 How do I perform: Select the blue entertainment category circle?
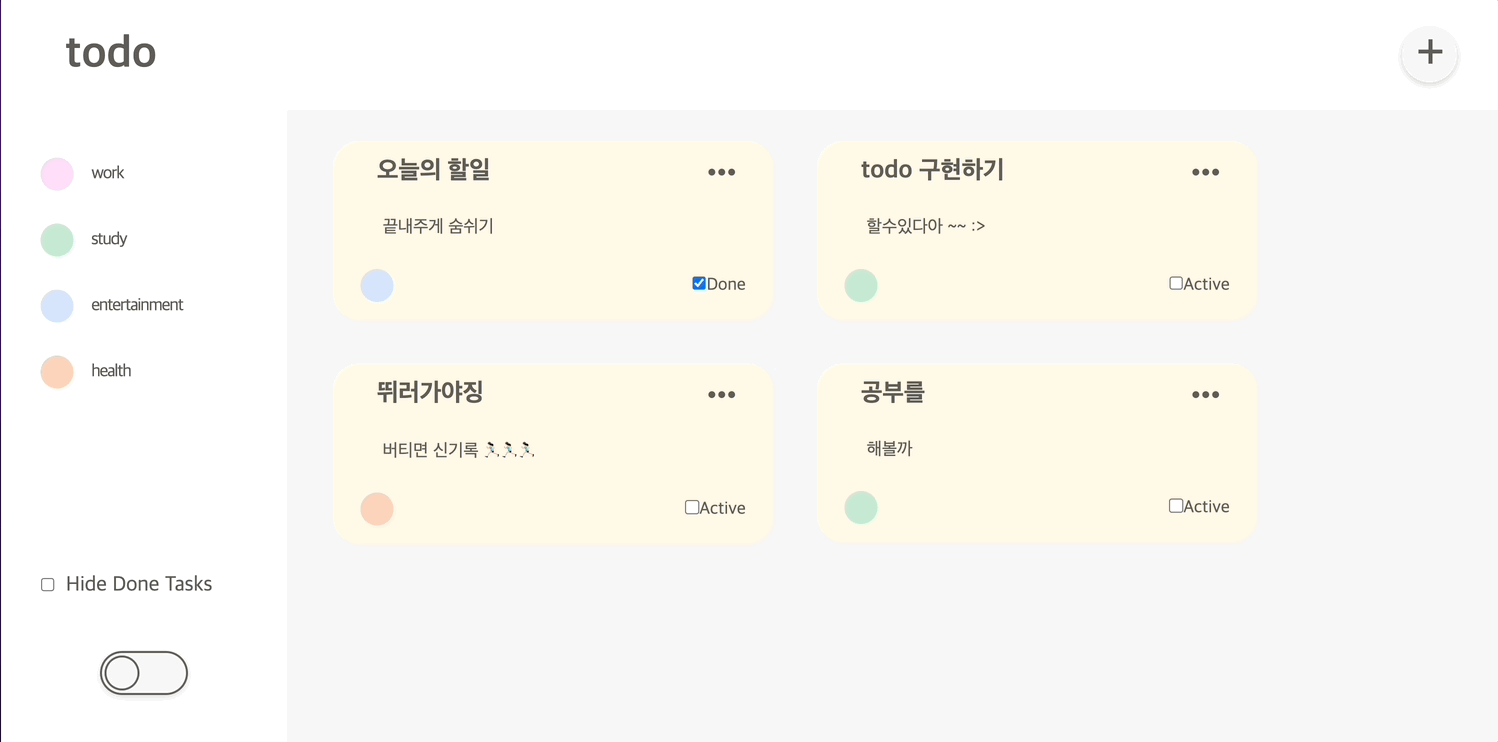click(57, 305)
